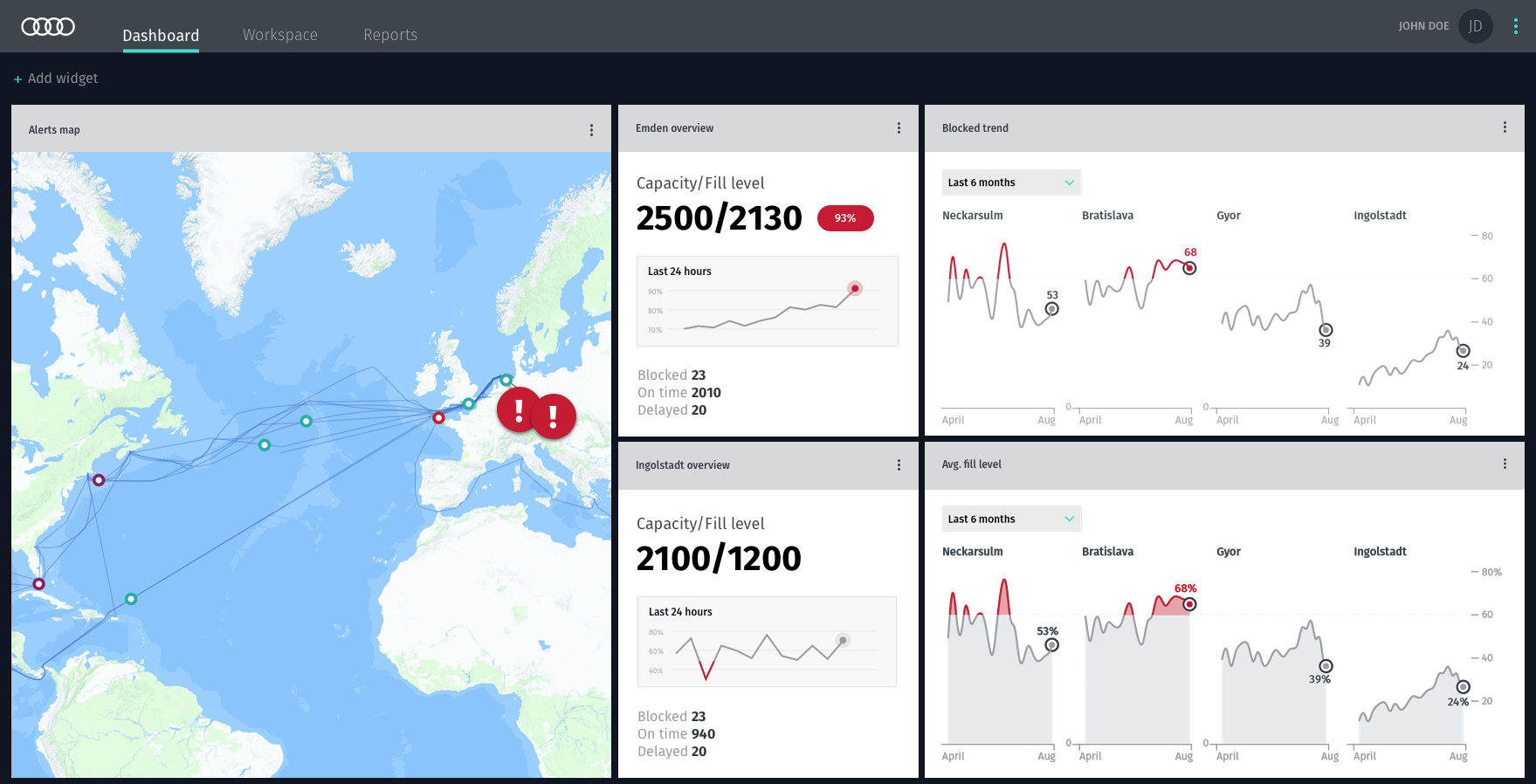1536x784 pixels.
Task: Open the Reports tab
Action: (x=390, y=35)
